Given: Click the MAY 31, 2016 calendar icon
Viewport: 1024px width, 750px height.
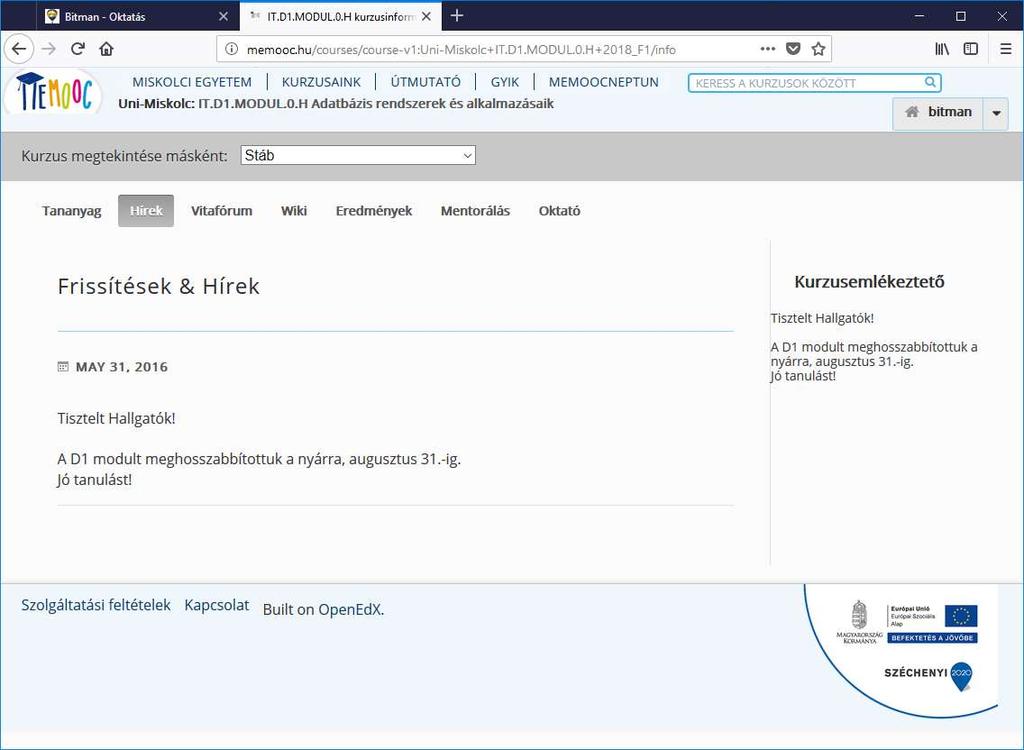Looking at the screenshot, I should [63, 367].
